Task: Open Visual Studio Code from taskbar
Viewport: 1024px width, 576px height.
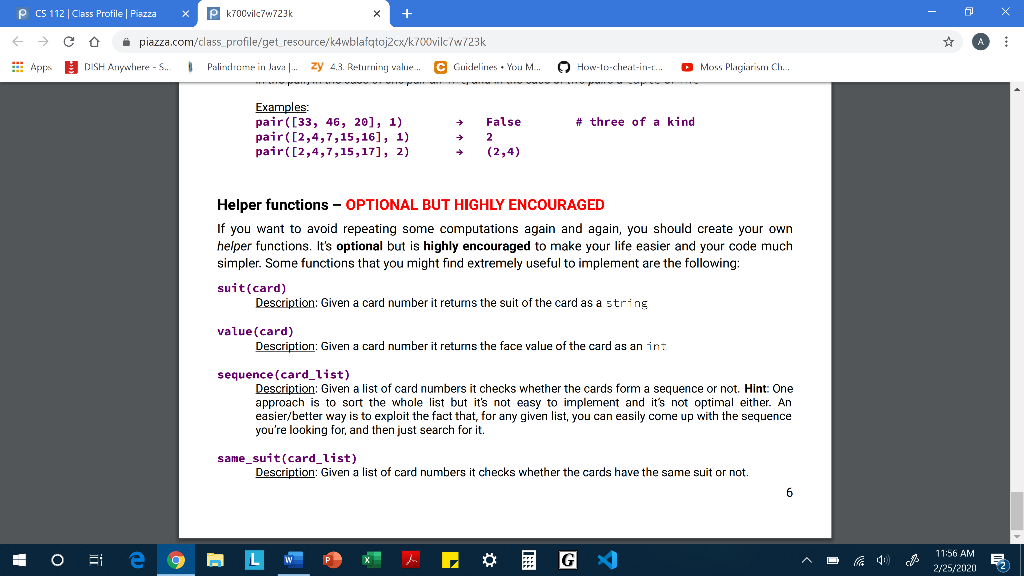Action: (607, 560)
